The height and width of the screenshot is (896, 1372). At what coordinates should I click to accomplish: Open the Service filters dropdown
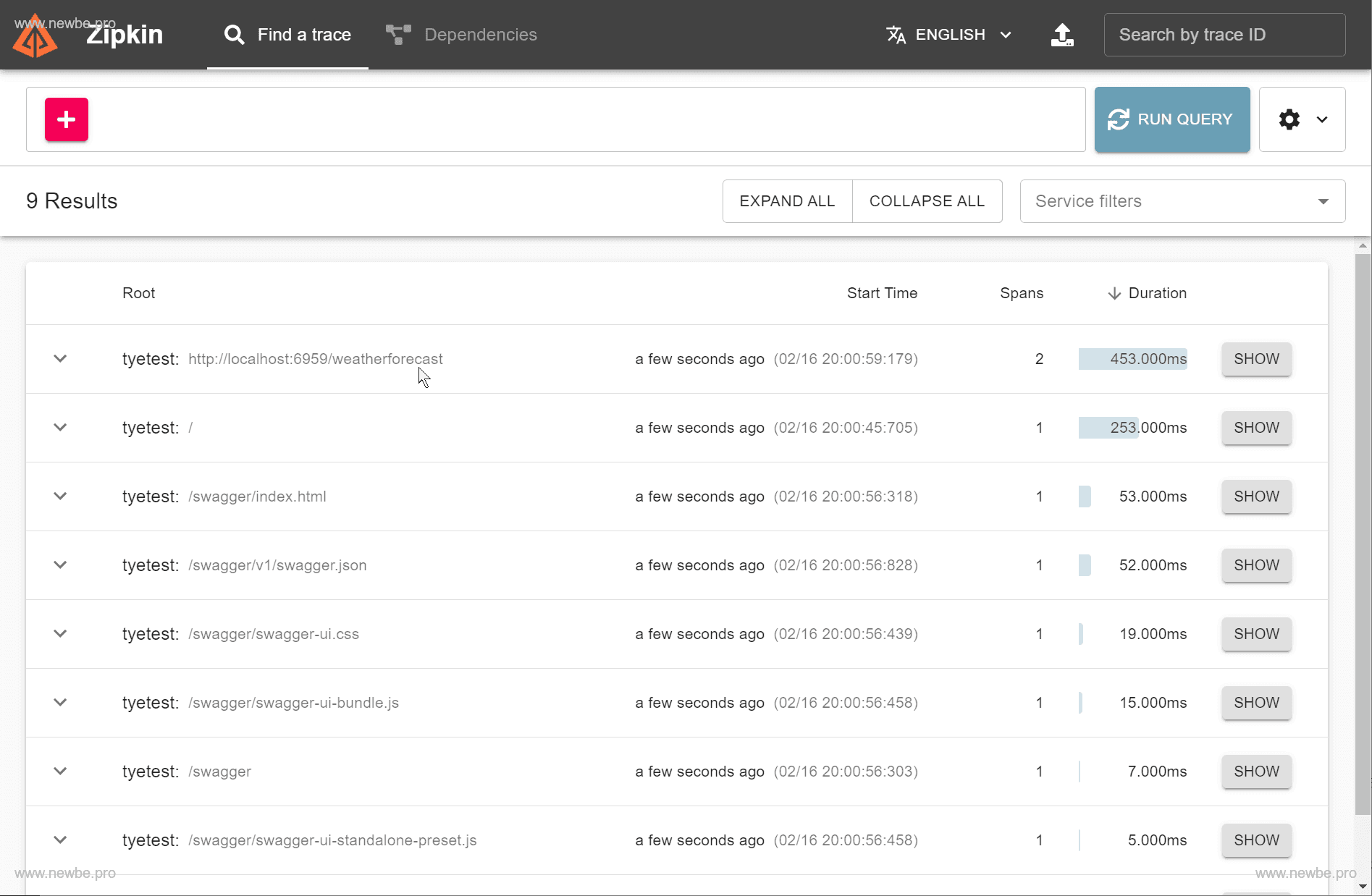coord(1182,201)
